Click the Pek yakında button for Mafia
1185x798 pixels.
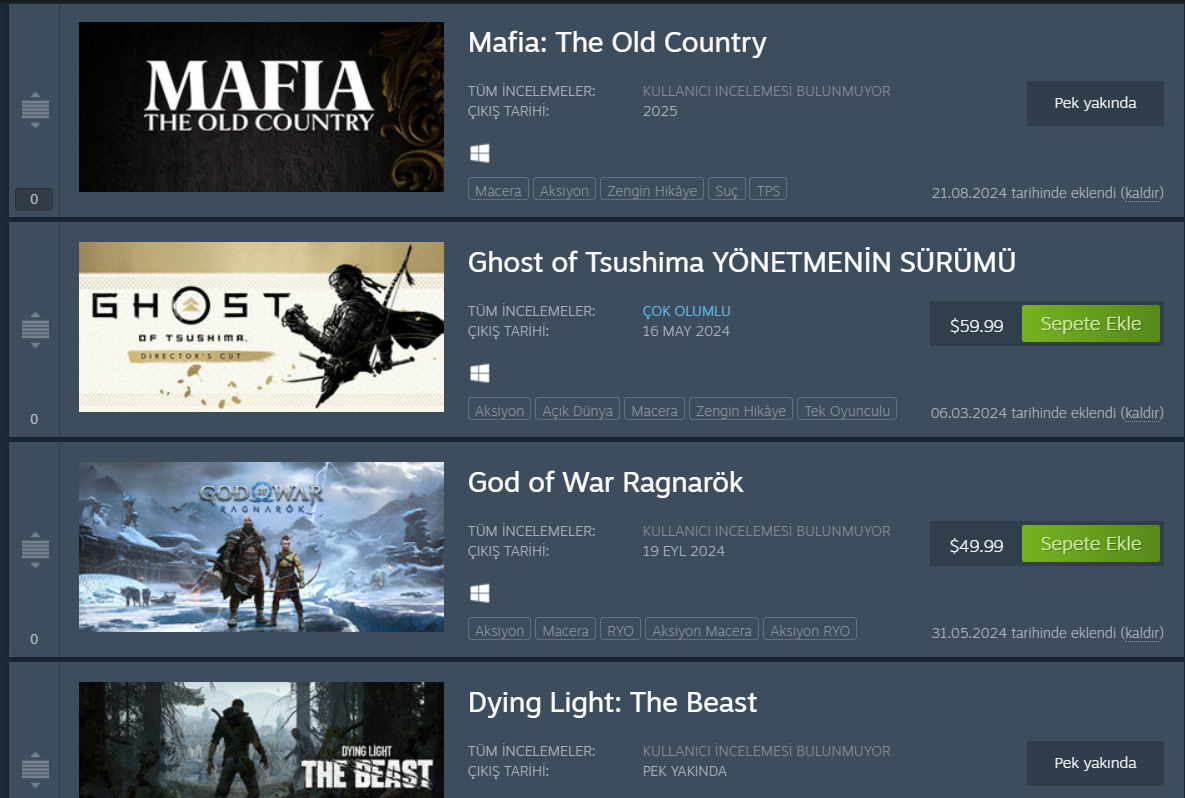(1095, 104)
